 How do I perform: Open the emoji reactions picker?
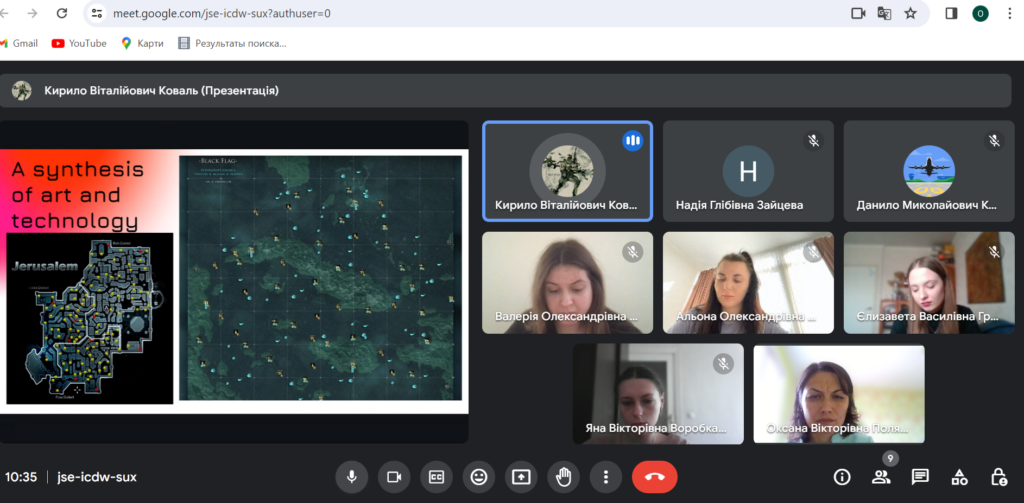click(x=479, y=476)
